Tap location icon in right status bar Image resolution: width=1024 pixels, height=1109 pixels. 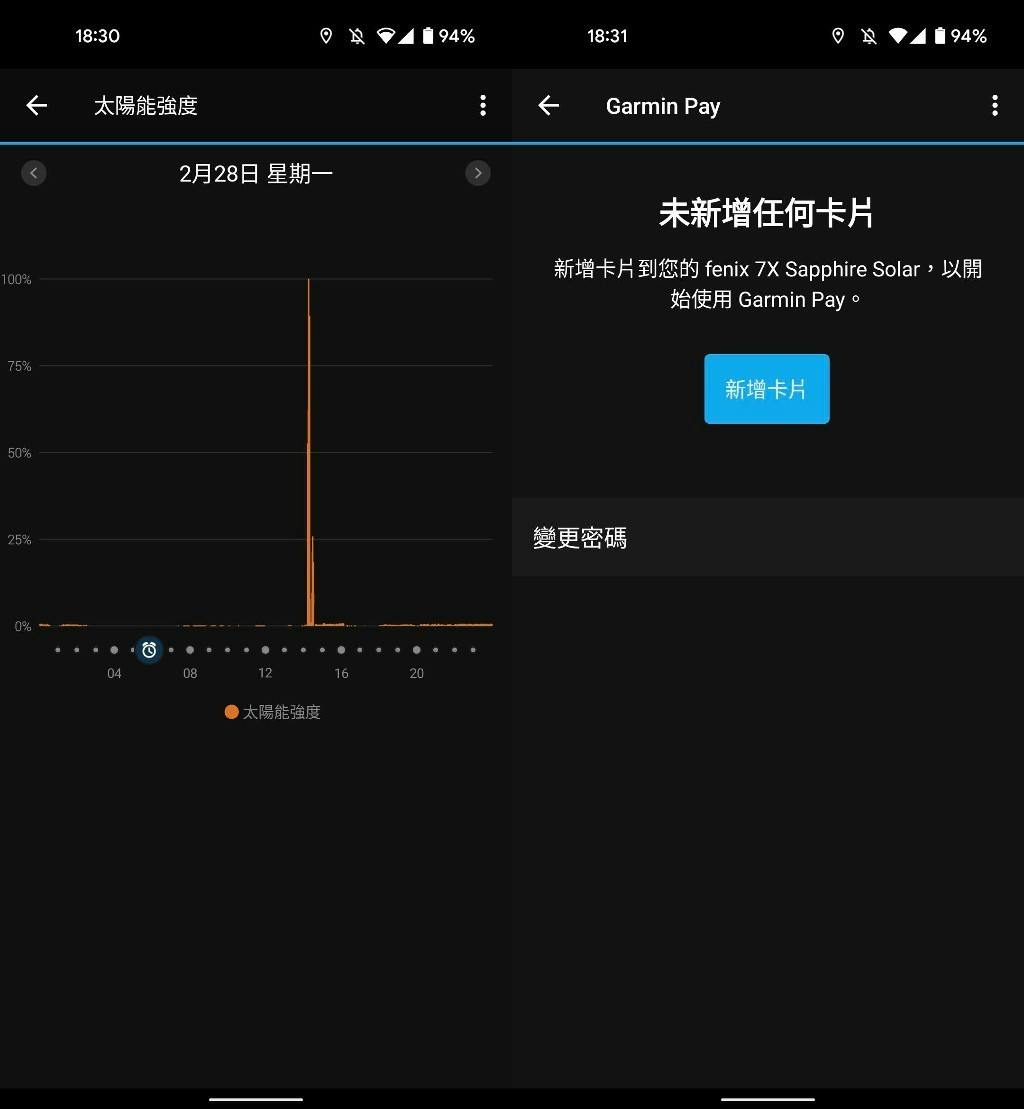click(838, 36)
